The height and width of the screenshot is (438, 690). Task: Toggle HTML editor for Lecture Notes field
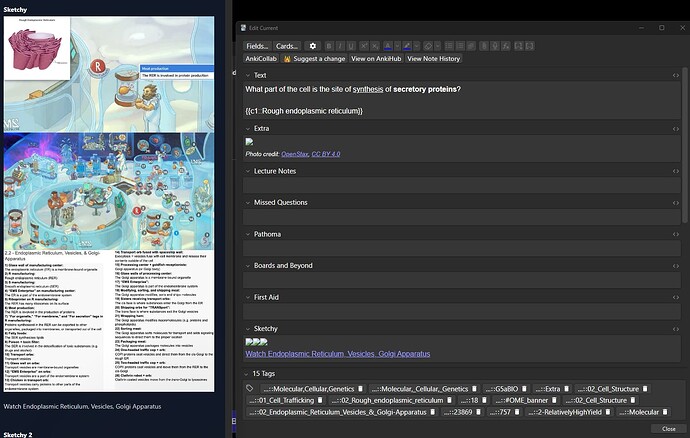tap(675, 171)
